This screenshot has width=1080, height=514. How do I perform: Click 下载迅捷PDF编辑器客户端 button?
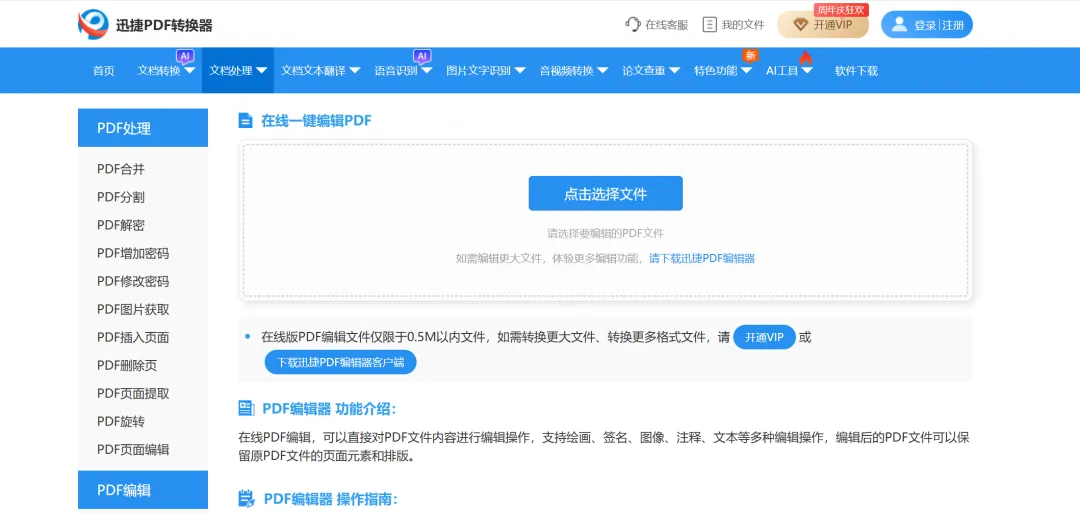point(341,362)
